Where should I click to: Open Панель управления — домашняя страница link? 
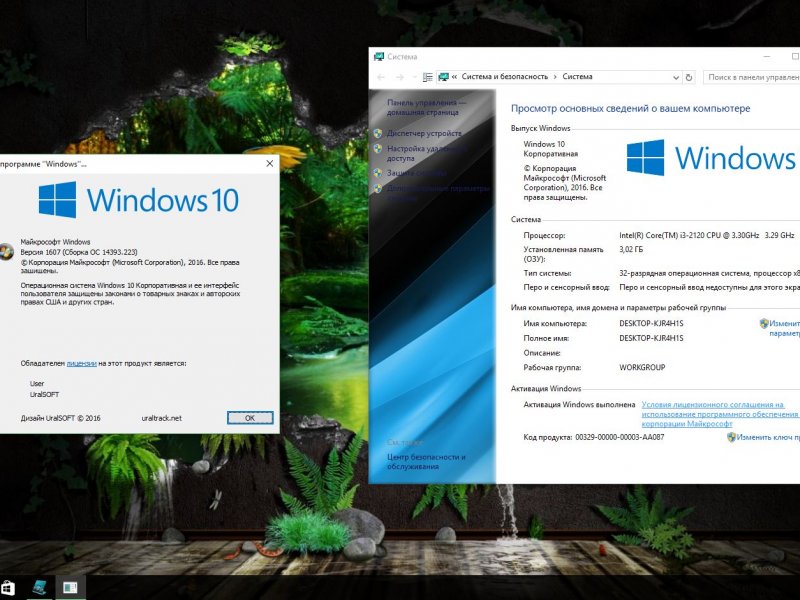point(426,108)
